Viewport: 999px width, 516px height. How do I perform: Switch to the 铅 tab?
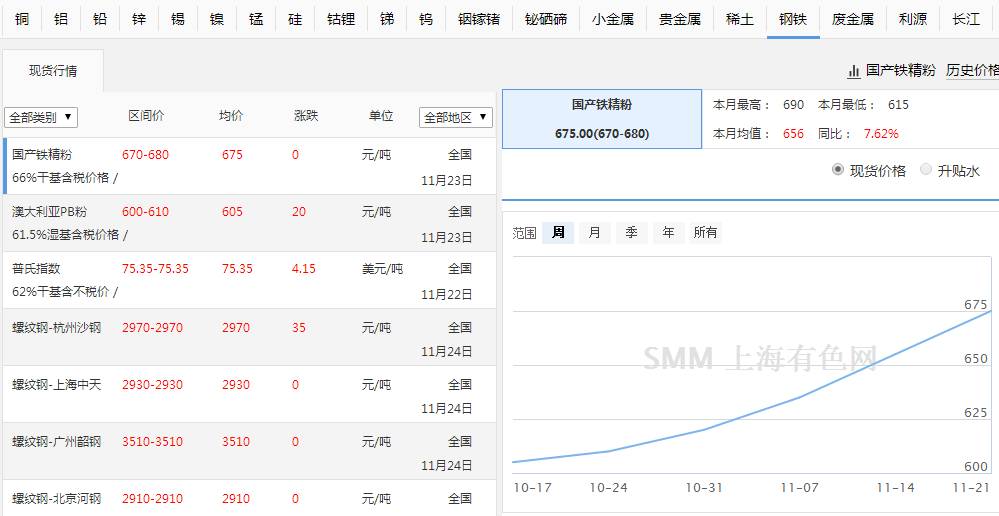pyautogui.click(x=100, y=19)
